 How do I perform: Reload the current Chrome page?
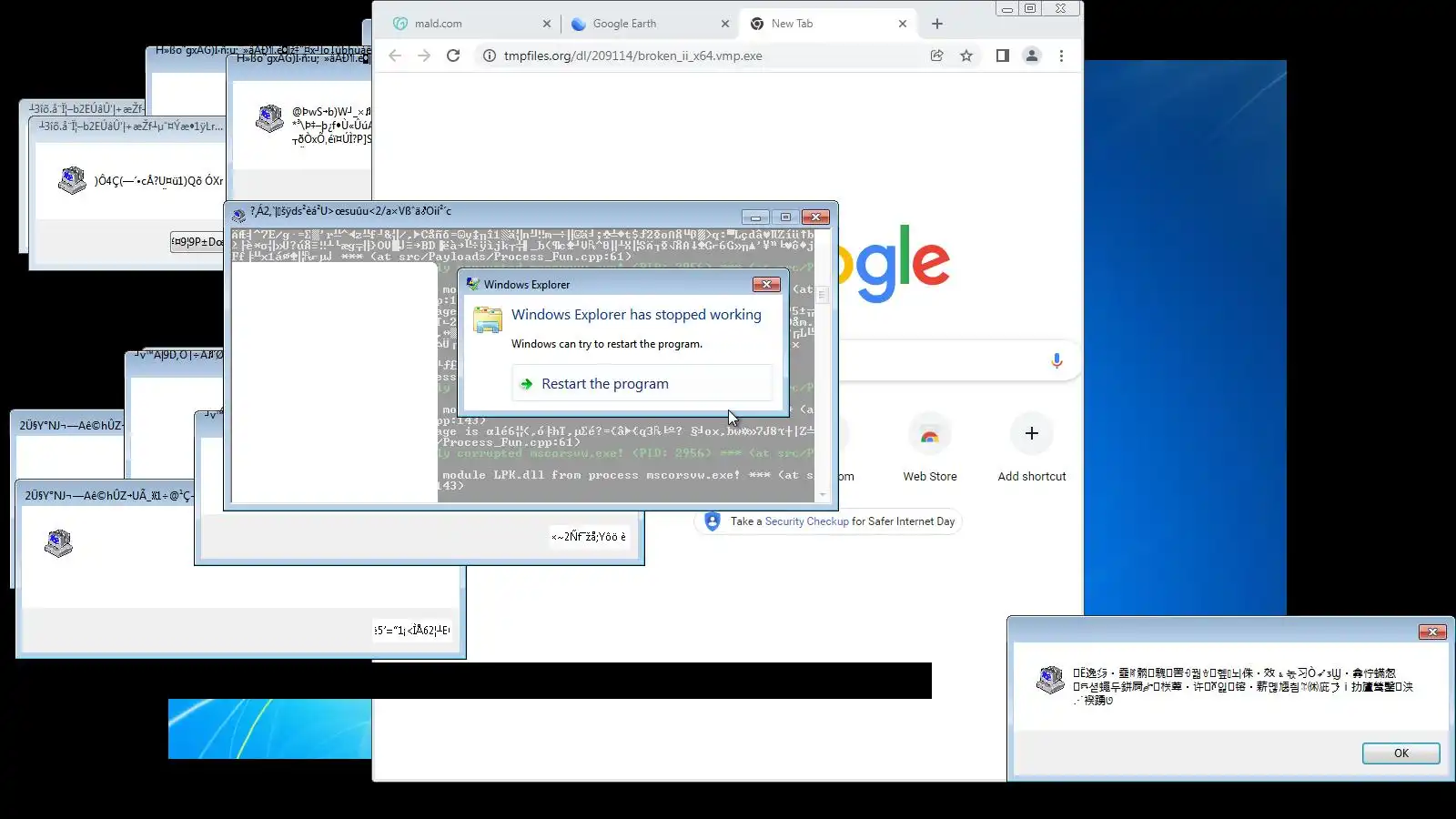[x=453, y=56]
